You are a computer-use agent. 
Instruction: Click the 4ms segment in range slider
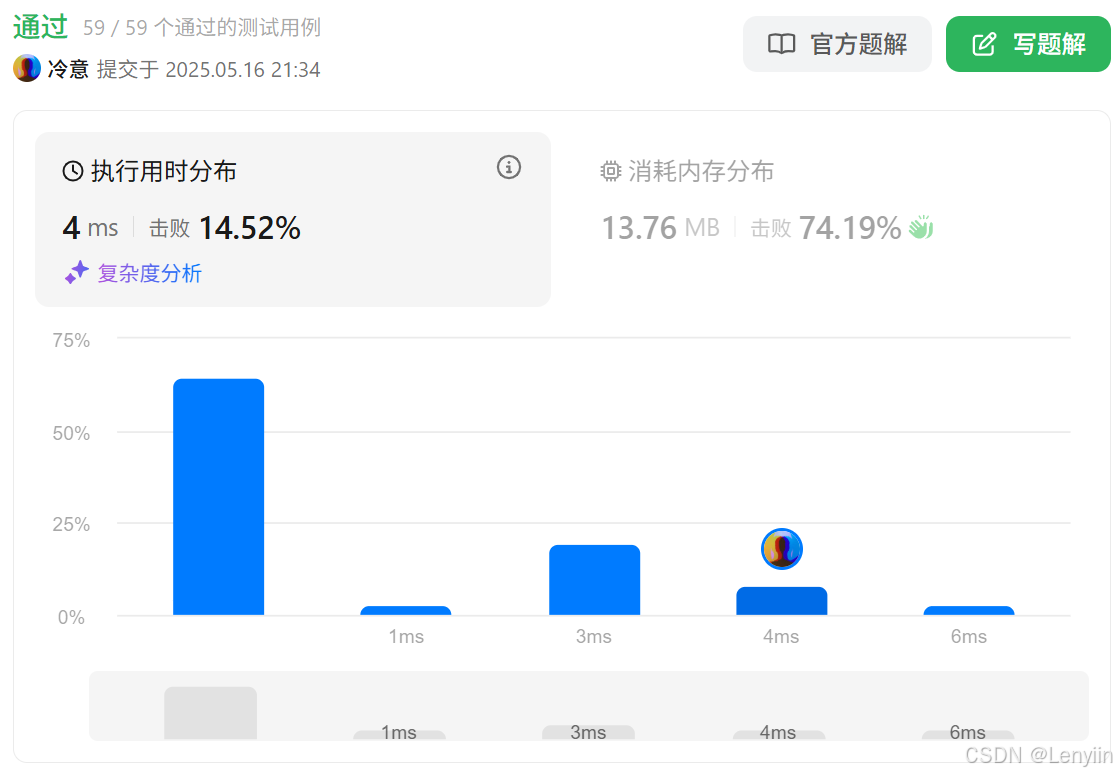click(779, 734)
